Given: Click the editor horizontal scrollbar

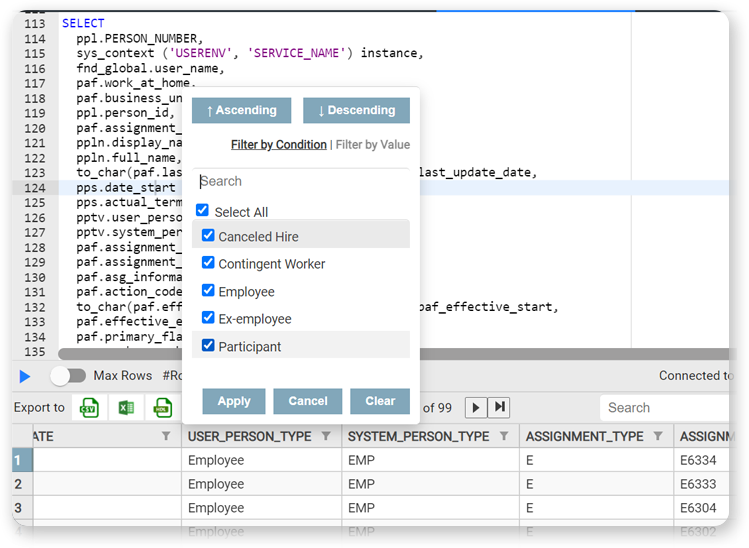Looking at the screenshot, I should (393, 354).
